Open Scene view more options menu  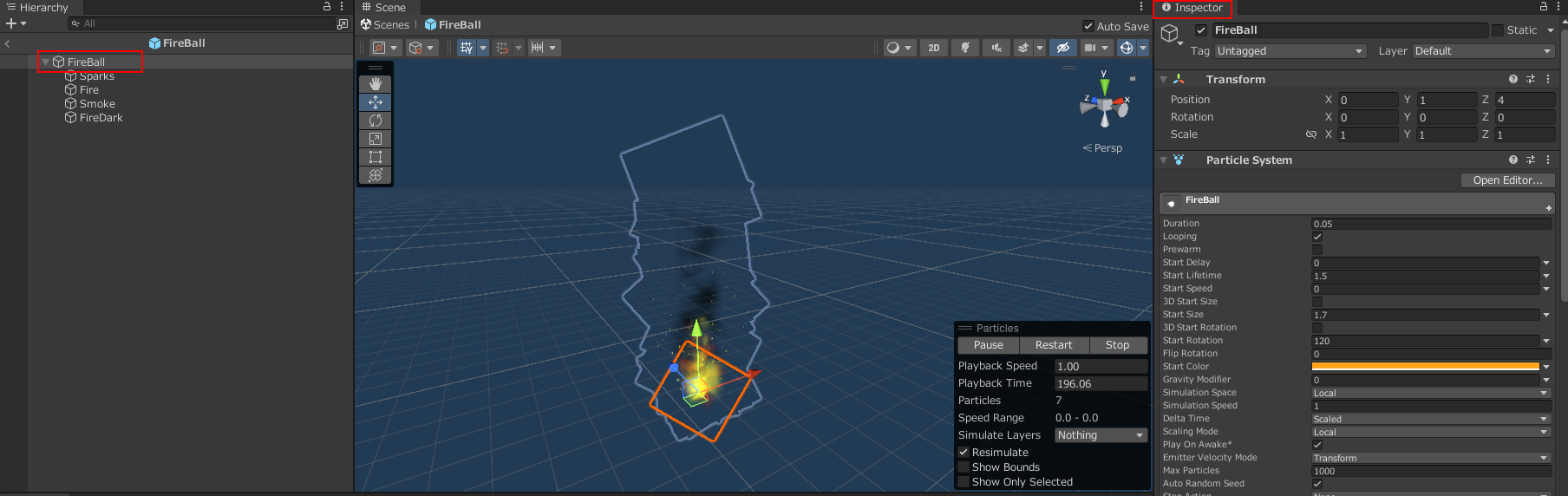click(x=1141, y=7)
